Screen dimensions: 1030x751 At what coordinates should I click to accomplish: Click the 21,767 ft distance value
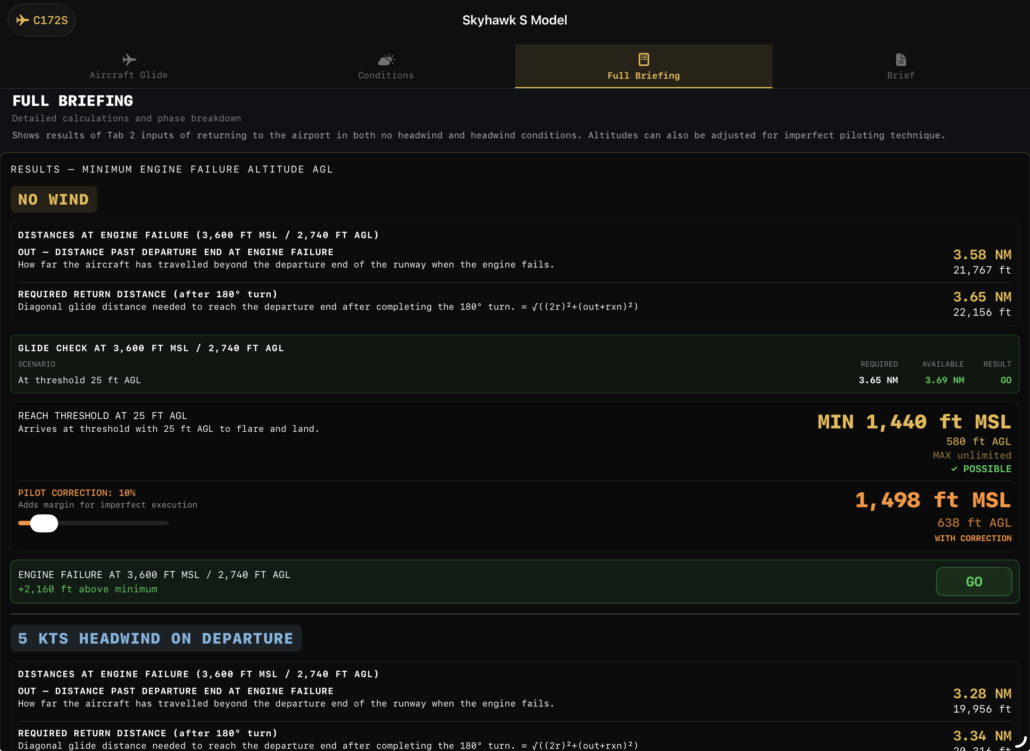(982, 270)
